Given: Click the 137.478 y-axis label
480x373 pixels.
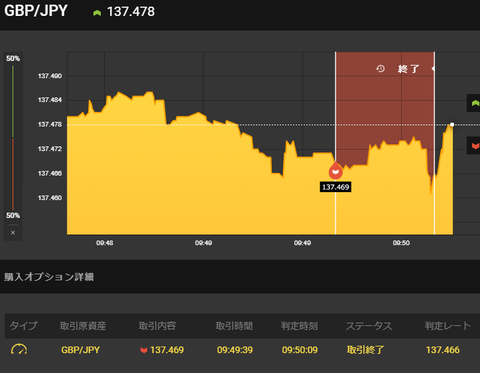Looking at the screenshot, I should [x=50, y=124].
